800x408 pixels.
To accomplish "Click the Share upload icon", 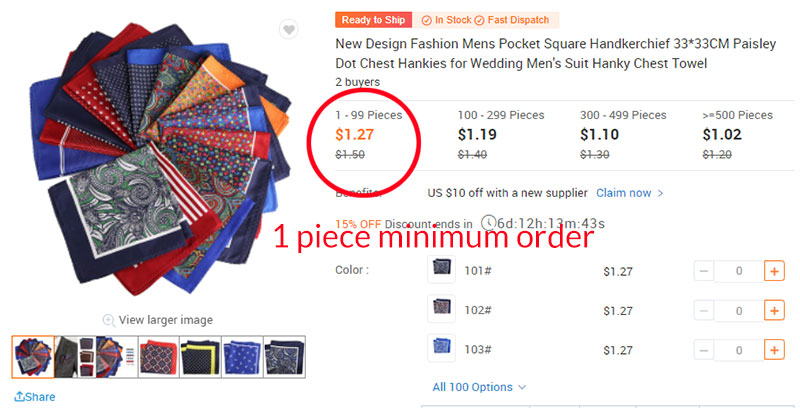I will (19, 396).
